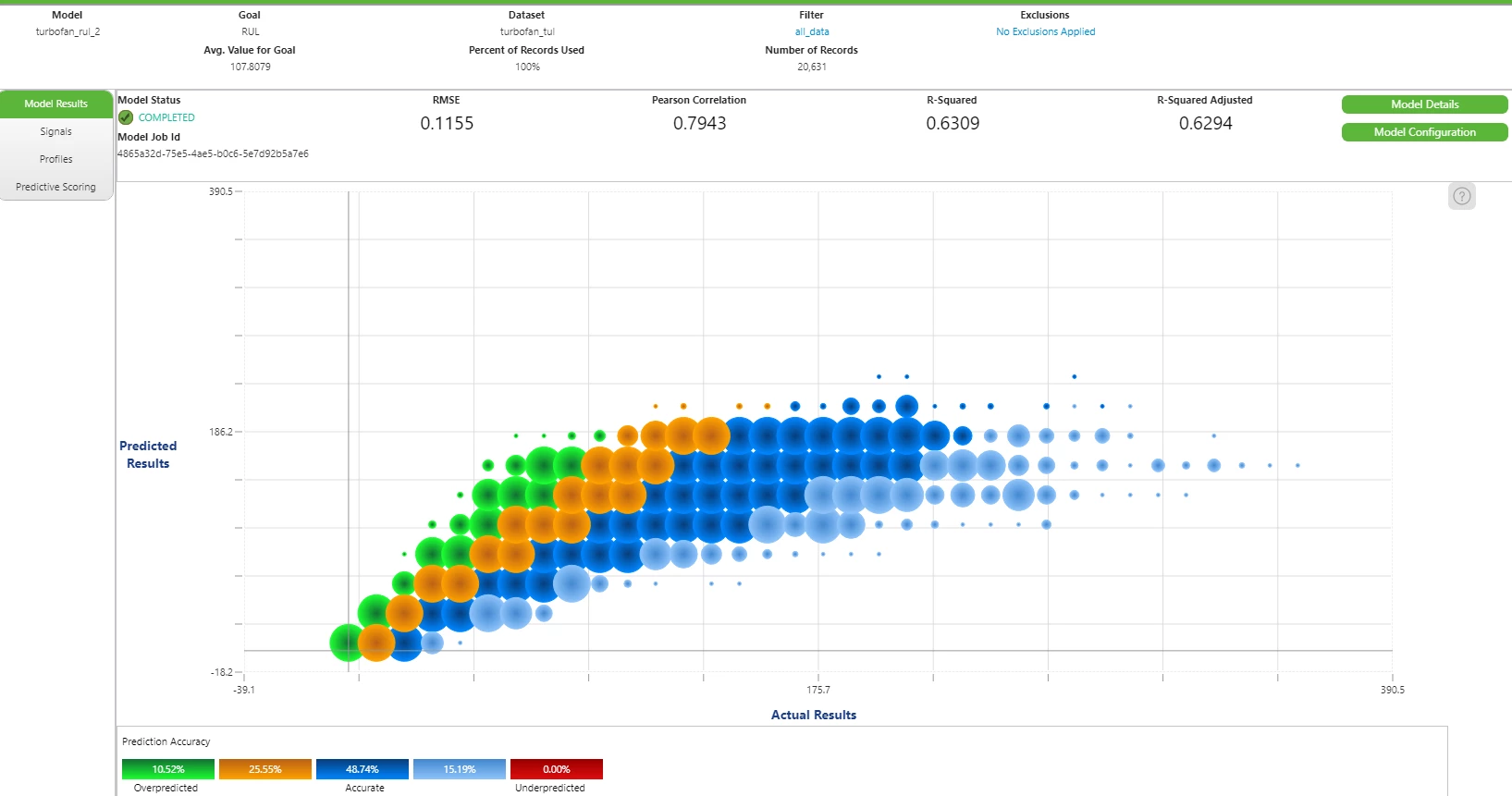Screen dimensions: 1512x796
Task: Open the Model Details button
Action: [1424, 104]
